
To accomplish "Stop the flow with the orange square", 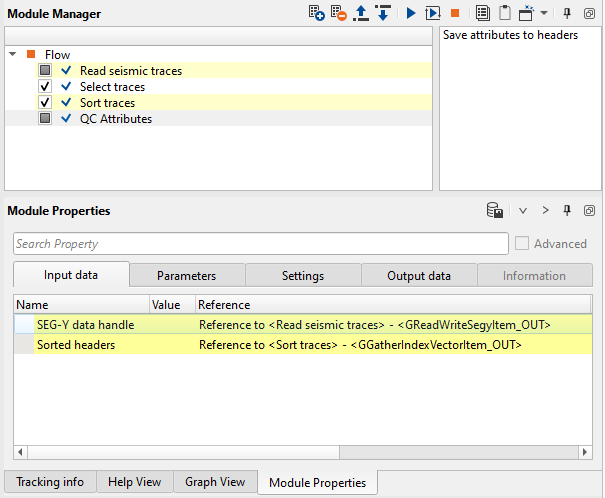I will (x=455, y=14).
